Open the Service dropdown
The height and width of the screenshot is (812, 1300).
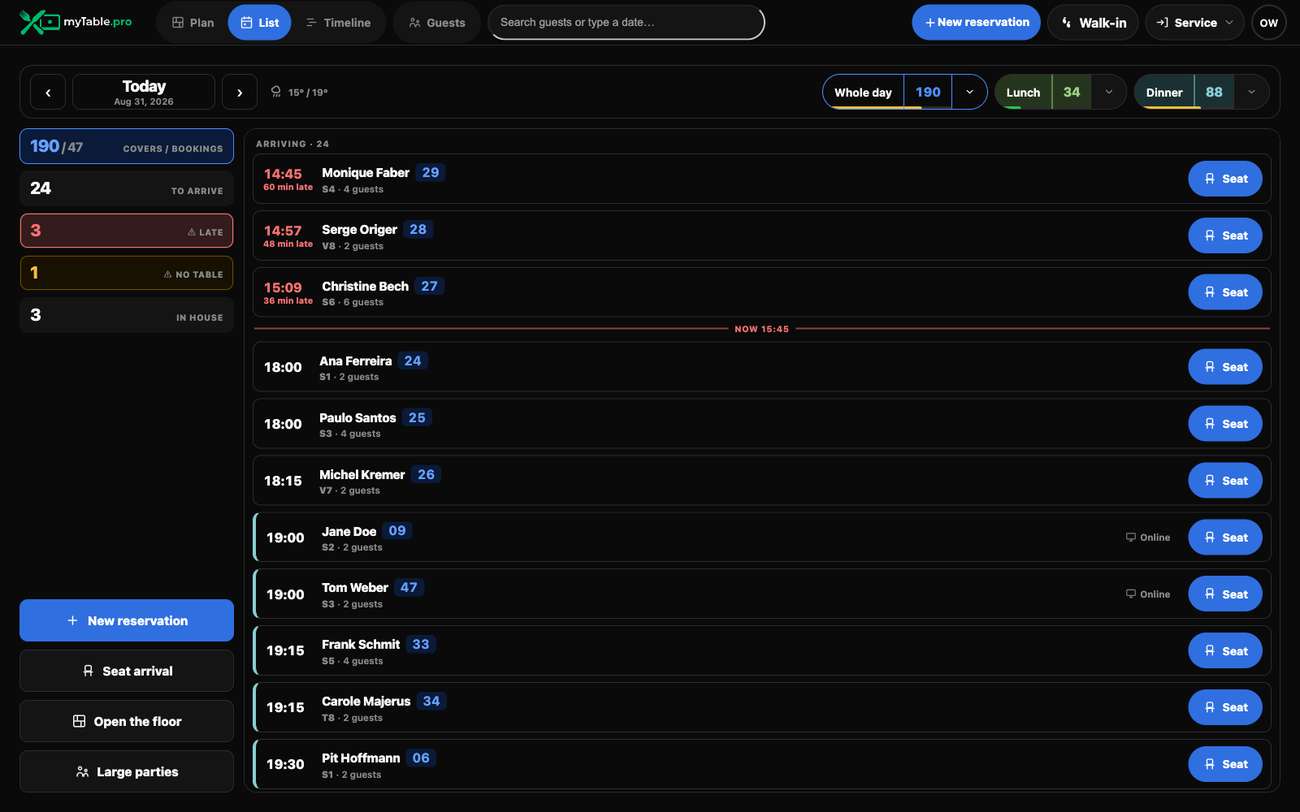[x=1194, y=22]
